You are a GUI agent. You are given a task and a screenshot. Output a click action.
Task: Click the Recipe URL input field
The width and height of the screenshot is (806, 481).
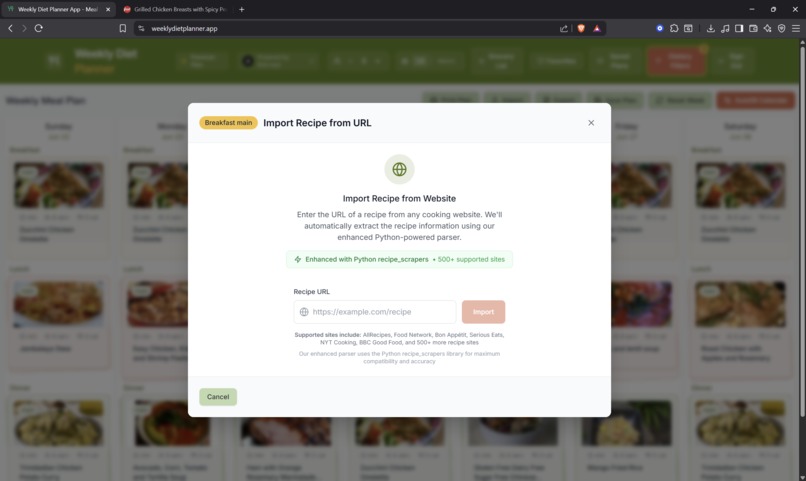click(x=375, y=312)
